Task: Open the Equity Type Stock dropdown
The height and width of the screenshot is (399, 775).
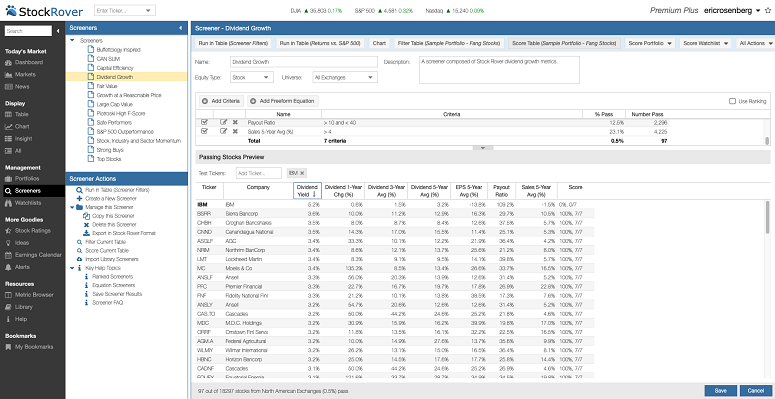Action: point(252,78)
